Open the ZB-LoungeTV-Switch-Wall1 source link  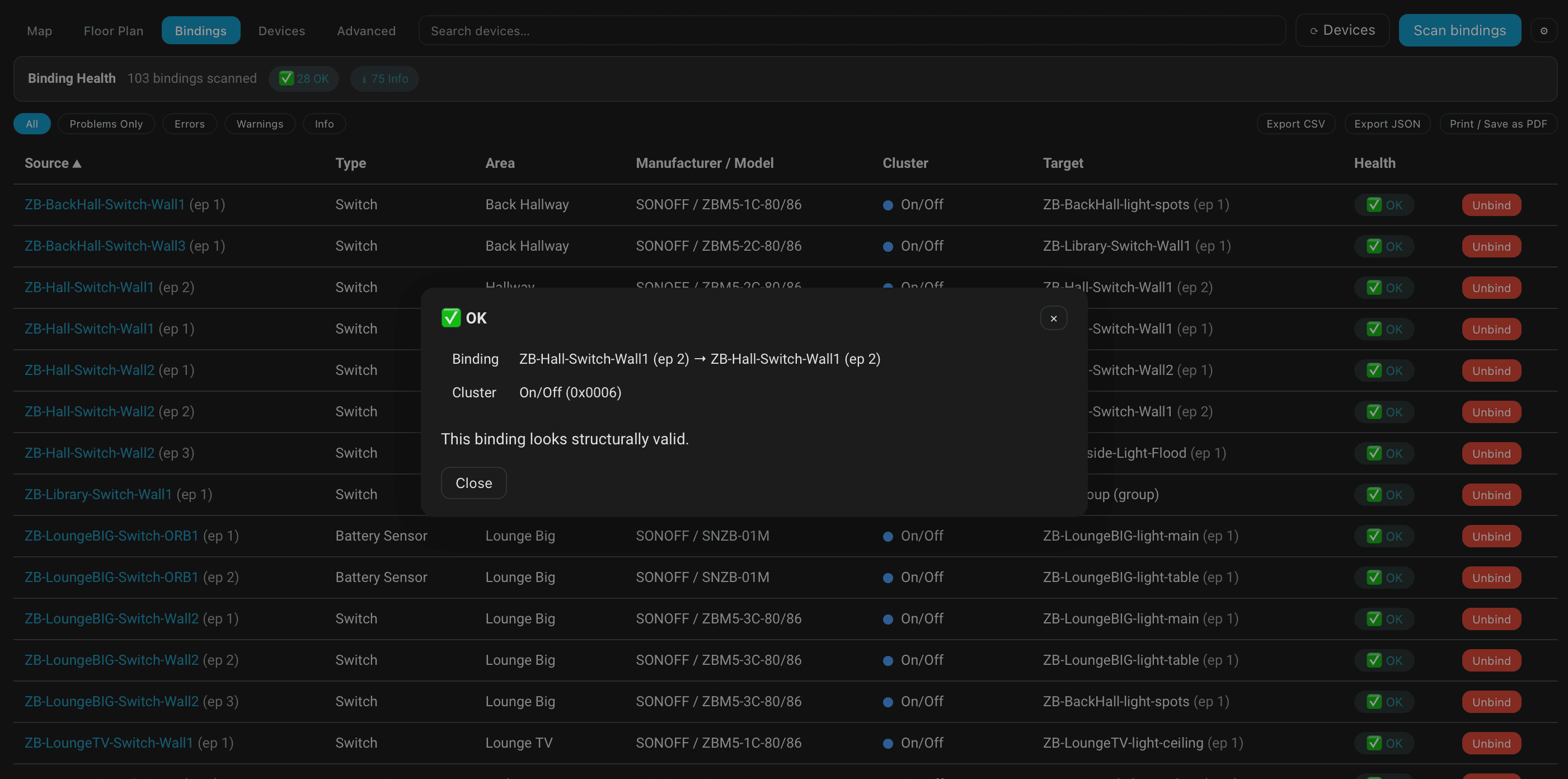[109, 743]
